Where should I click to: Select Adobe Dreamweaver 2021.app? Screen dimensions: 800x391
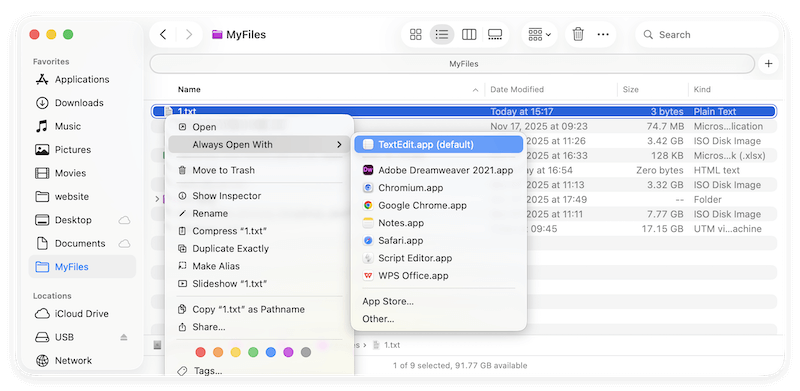tap(439, 170)
